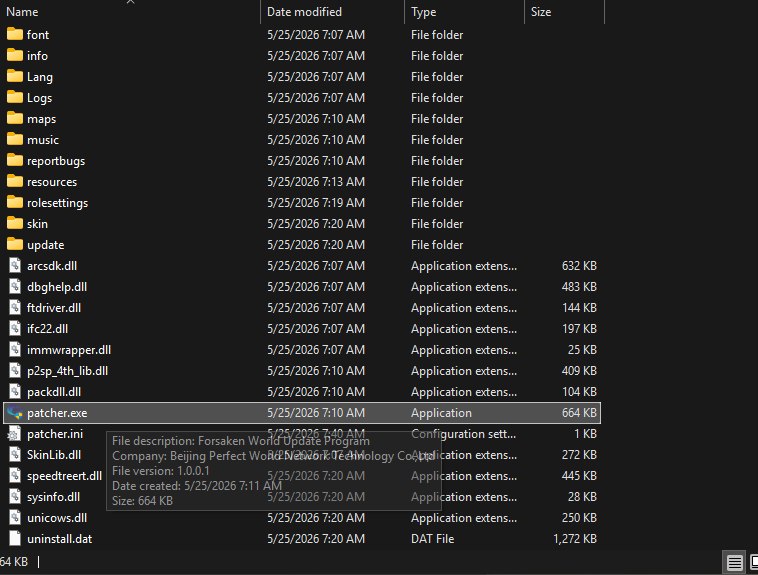Select the packdll.dll file icon
The width and height of the screenshot is (758, 575).
point(15,392)
